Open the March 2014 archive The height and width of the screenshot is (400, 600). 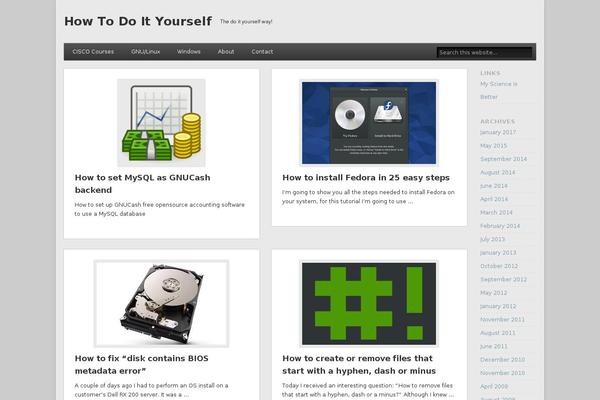(x=496, y=212)
